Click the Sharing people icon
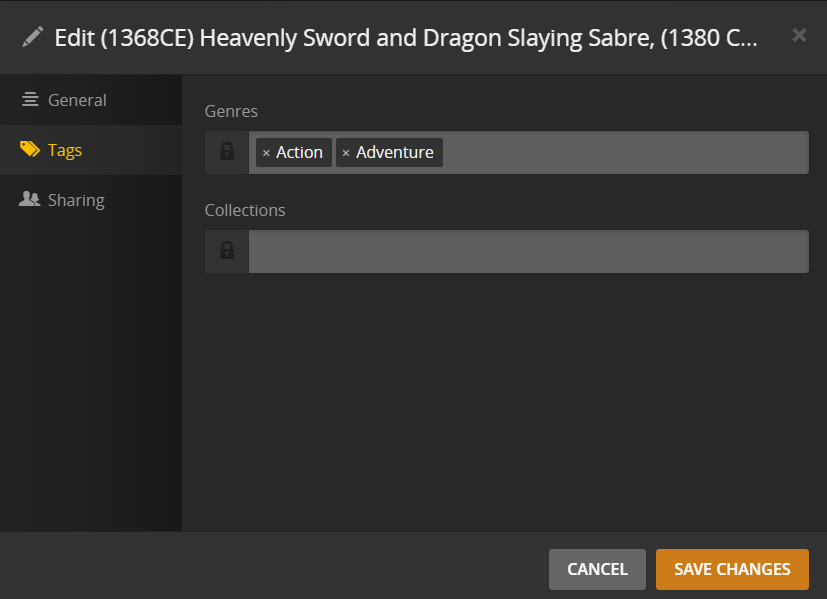 click(30, 200)
